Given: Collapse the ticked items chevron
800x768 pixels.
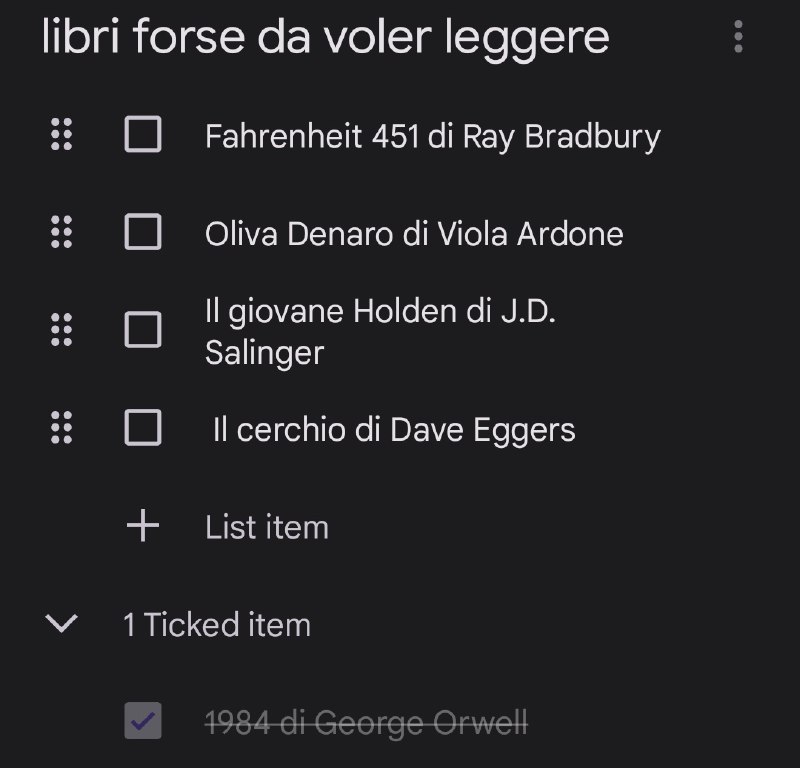Looking at the screenshot, I should (x=62, y=624).
